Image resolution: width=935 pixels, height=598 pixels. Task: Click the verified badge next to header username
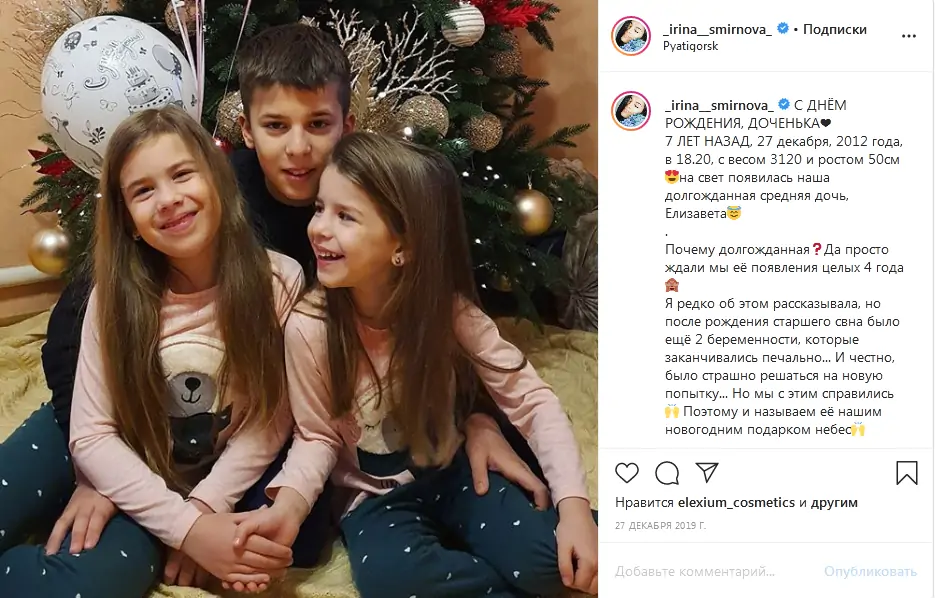pos(783,28)
